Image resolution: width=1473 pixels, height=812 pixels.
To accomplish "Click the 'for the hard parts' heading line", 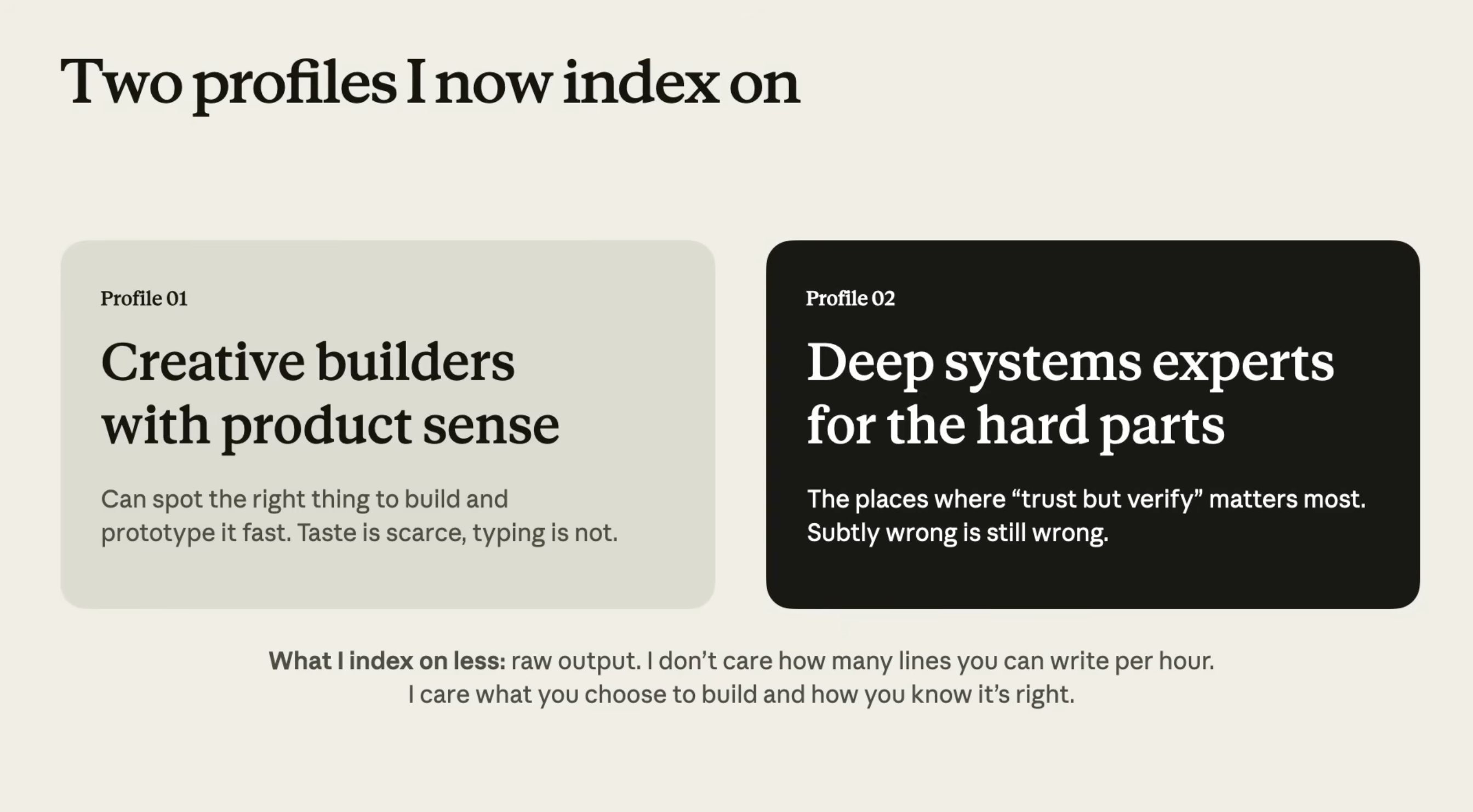I will 1015,426.
